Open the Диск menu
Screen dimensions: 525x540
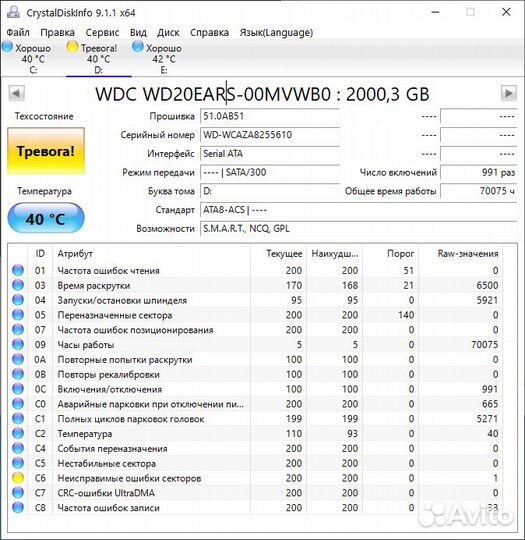tap(168, 32)
